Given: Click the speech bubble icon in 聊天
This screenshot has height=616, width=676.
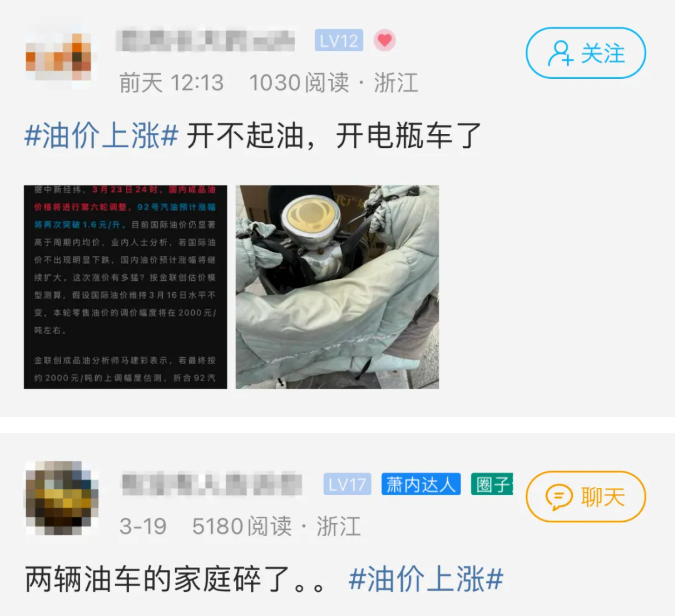Looking at the screenshot, I should tap(559, 497).
